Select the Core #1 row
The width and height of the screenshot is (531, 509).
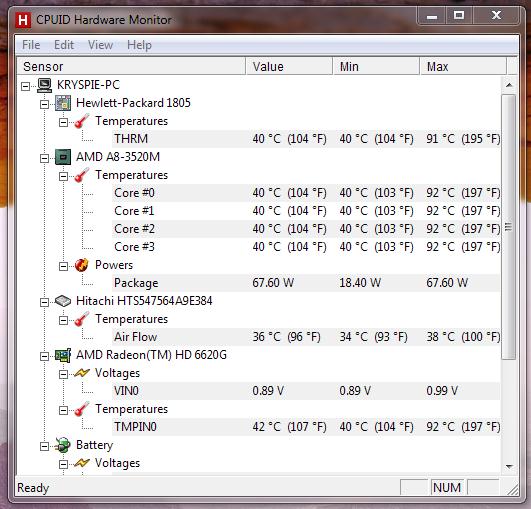pos(306,211)
